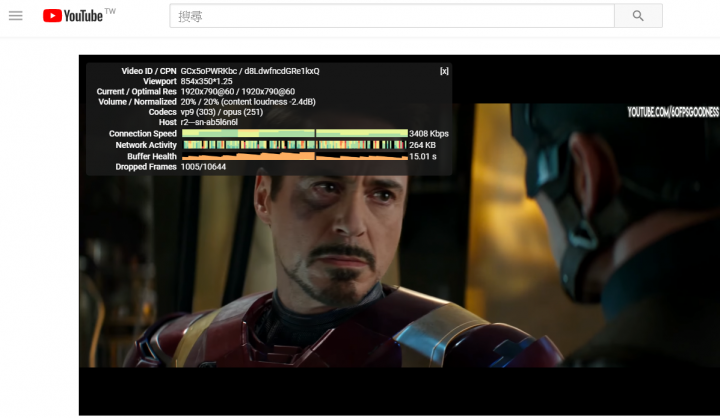Click the Dropped Frames value 1005/10644
Image resolution: width=720 pixels, height=418 pixels.
203,167
